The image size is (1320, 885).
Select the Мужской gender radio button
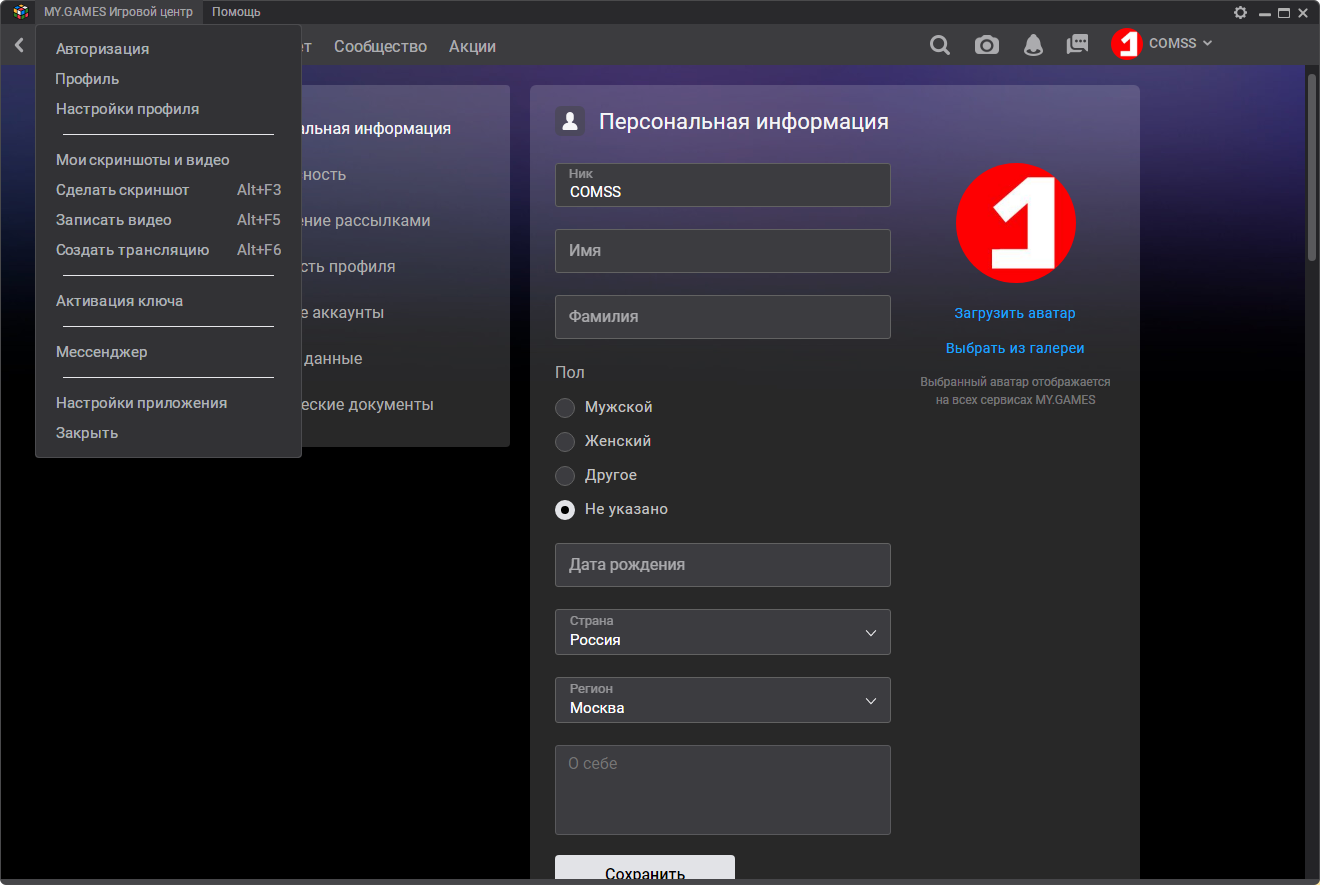[565, 408]
